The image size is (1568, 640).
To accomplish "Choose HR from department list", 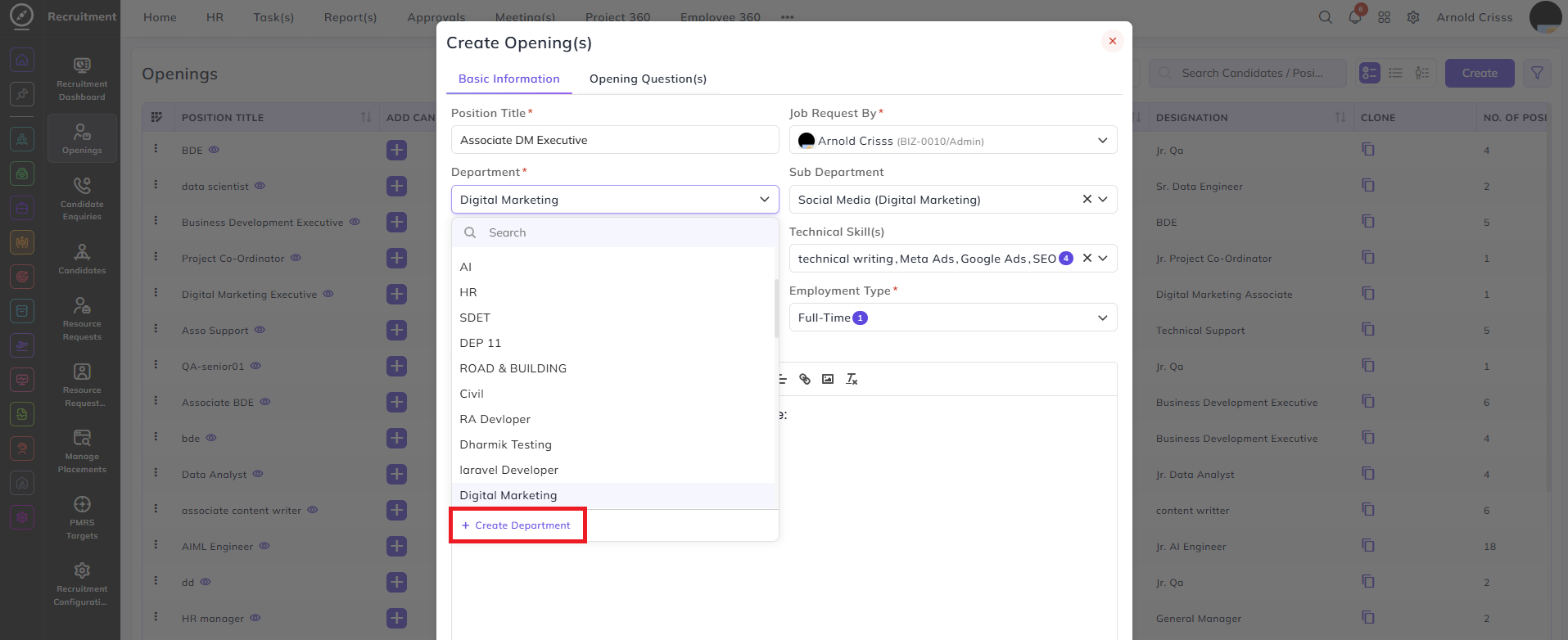I will pos(612,292).
